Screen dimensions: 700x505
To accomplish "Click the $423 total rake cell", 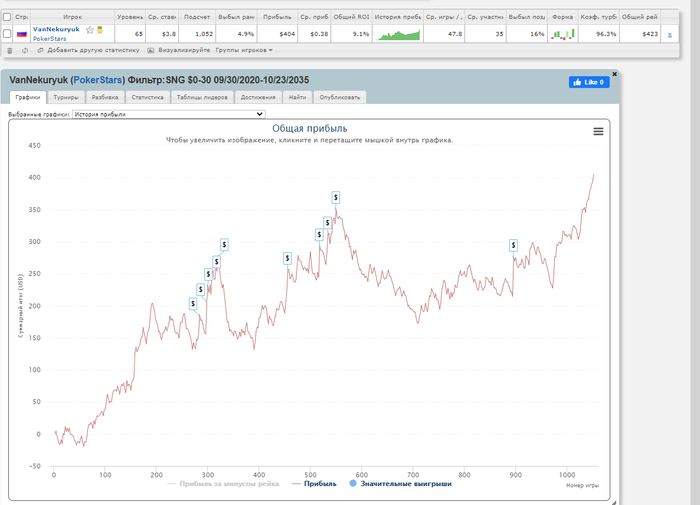I will 640,34.
